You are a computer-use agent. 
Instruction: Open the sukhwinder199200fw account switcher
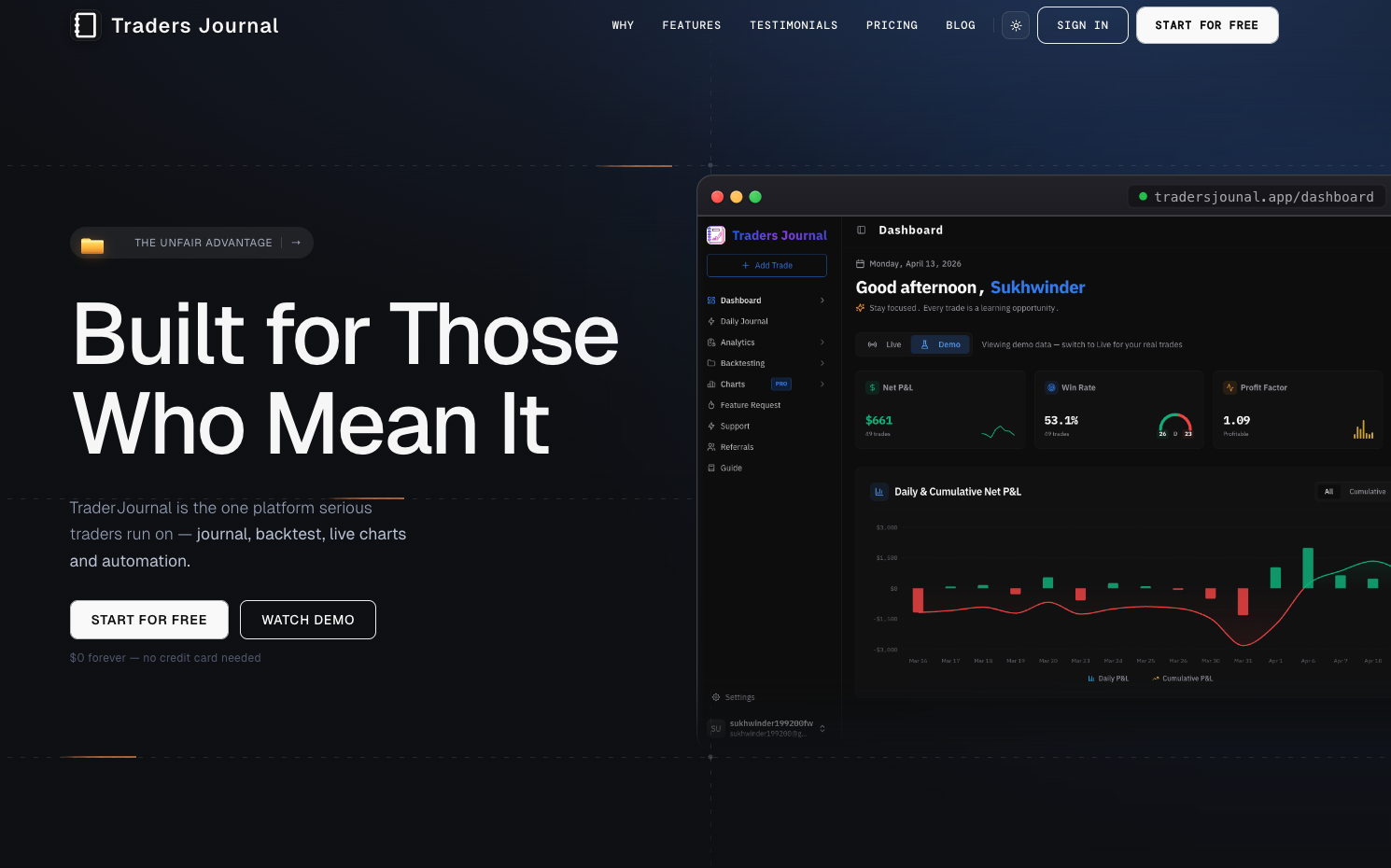[x=766, y=728]
